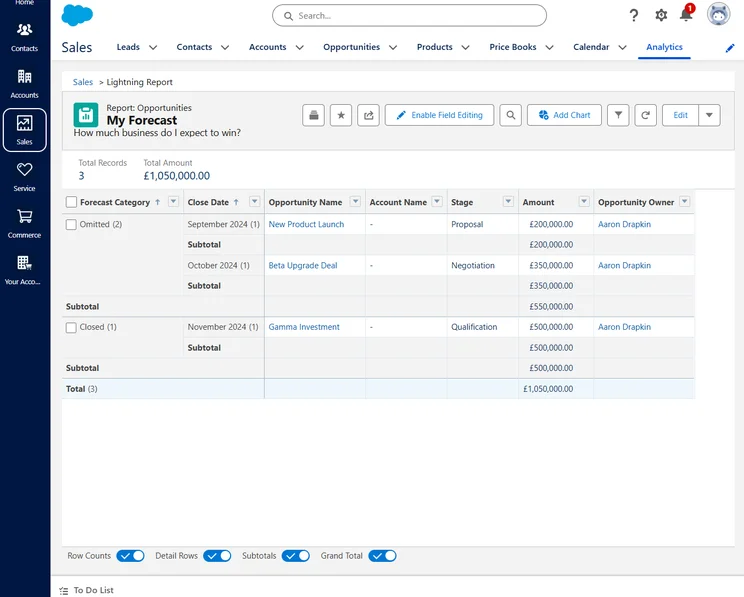Open Amount column menu
This screenshot has width=744, height=597.
(x=584, y=201)
